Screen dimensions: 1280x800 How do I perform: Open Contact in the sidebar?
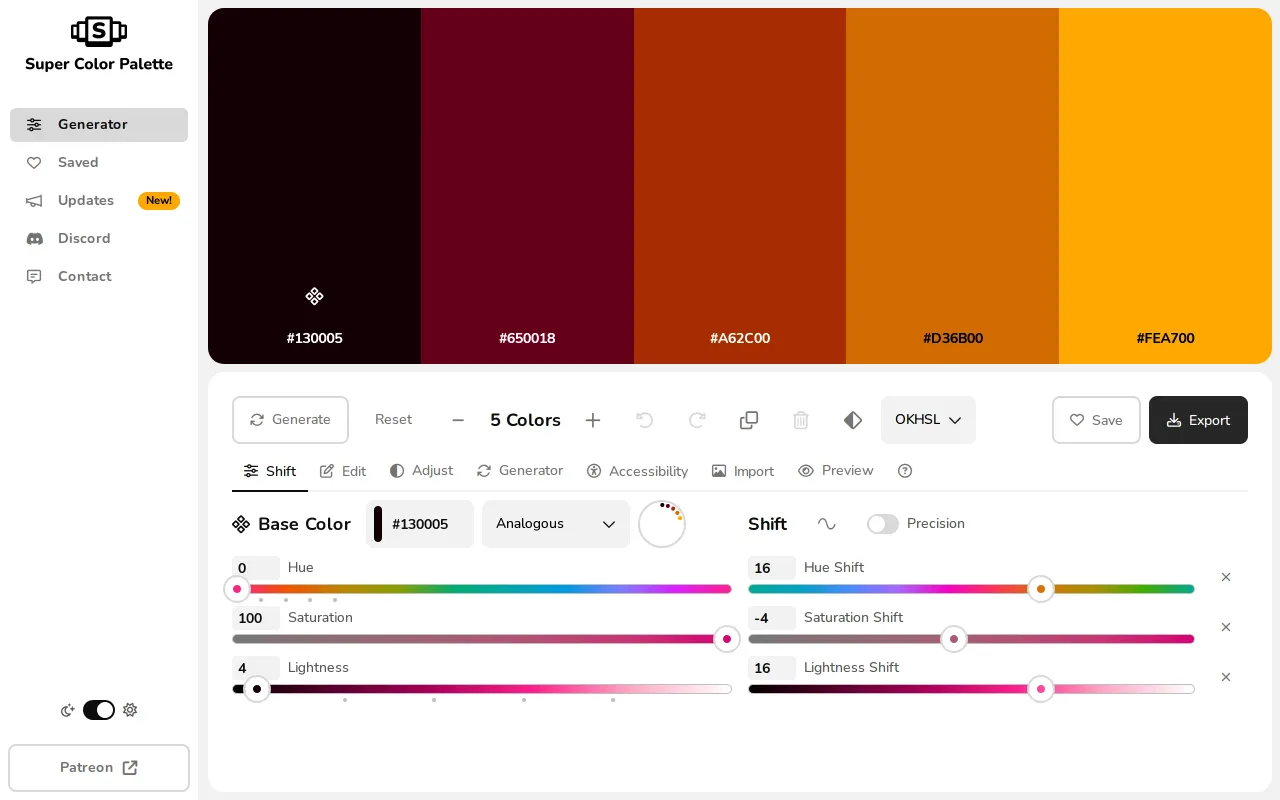click(99, 277)
